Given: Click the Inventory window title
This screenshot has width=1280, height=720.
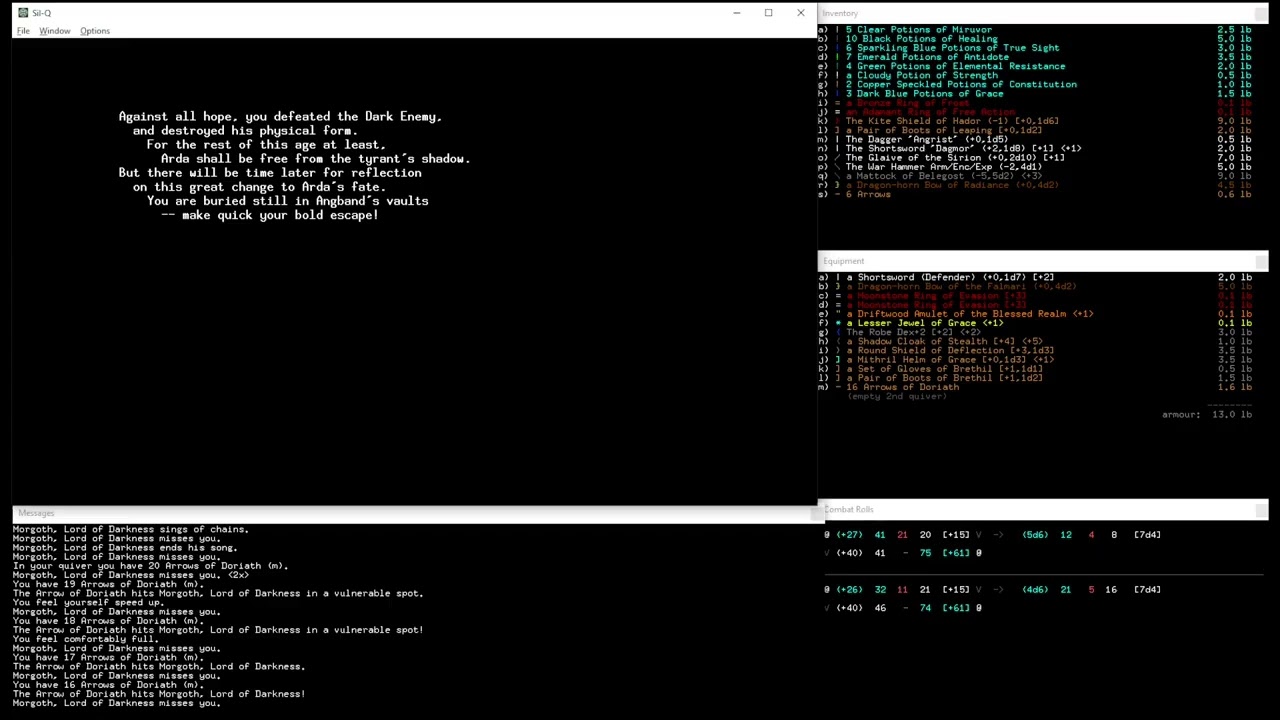Looking at the screenshot, I should 841,13.
